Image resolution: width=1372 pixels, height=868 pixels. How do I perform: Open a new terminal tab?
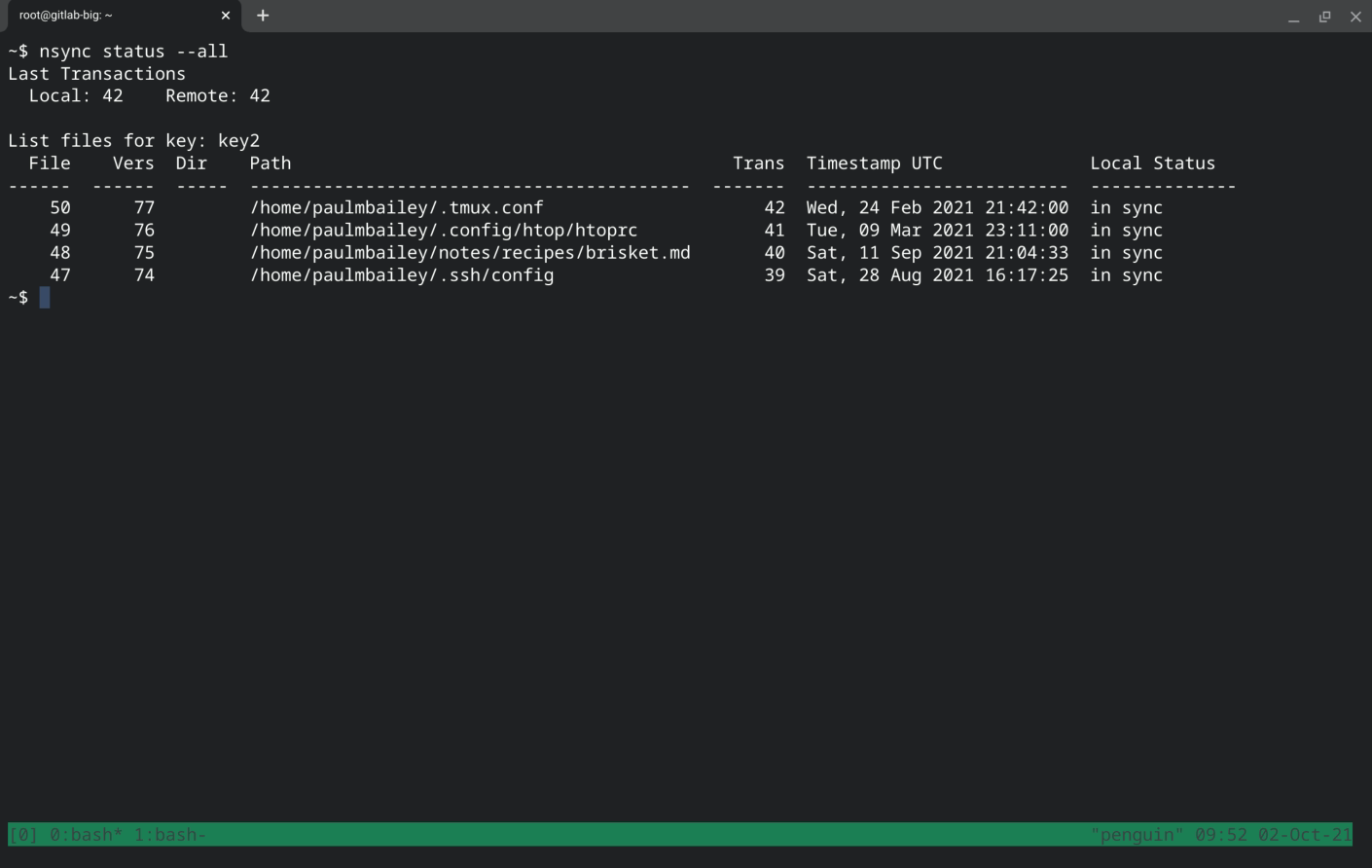click(263, 16)
